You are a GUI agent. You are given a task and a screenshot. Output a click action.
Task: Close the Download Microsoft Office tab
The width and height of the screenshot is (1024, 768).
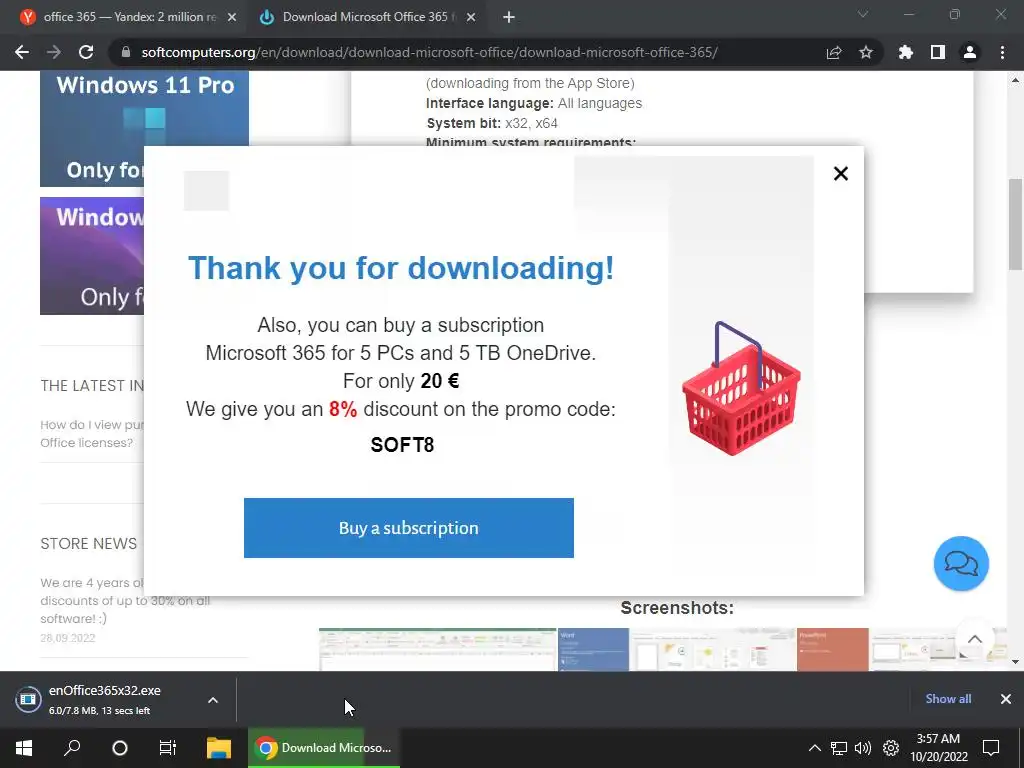(471, 18)
